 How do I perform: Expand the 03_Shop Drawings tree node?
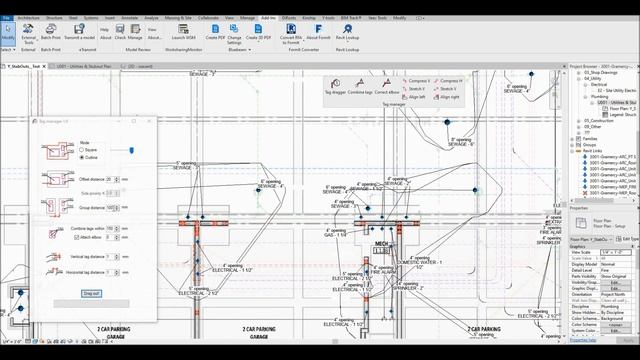point(579,73)
